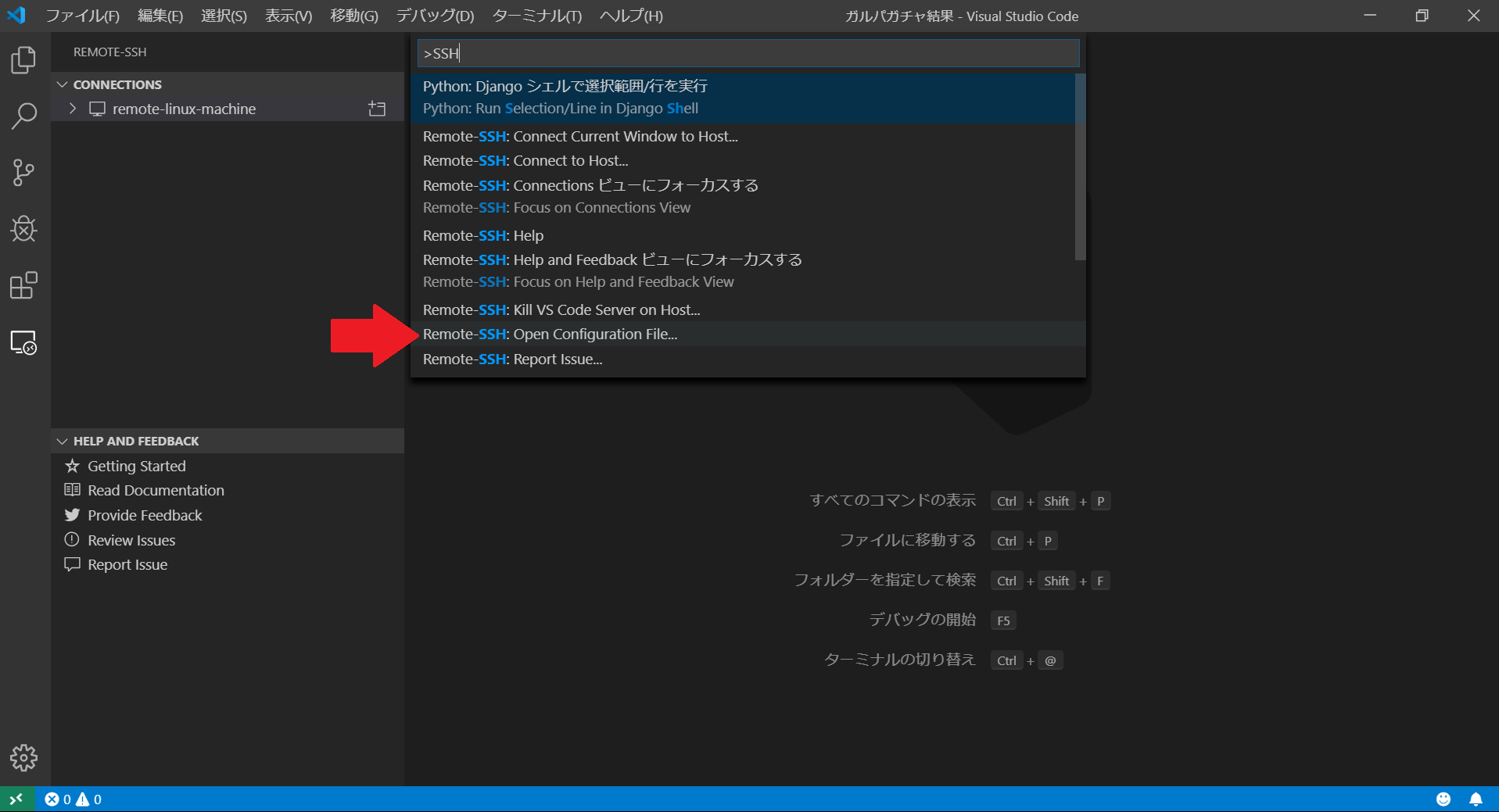The image size is (1499, 812).
Task: Click the book icon beside Read Documentation
Action: (x=72, y=490)
